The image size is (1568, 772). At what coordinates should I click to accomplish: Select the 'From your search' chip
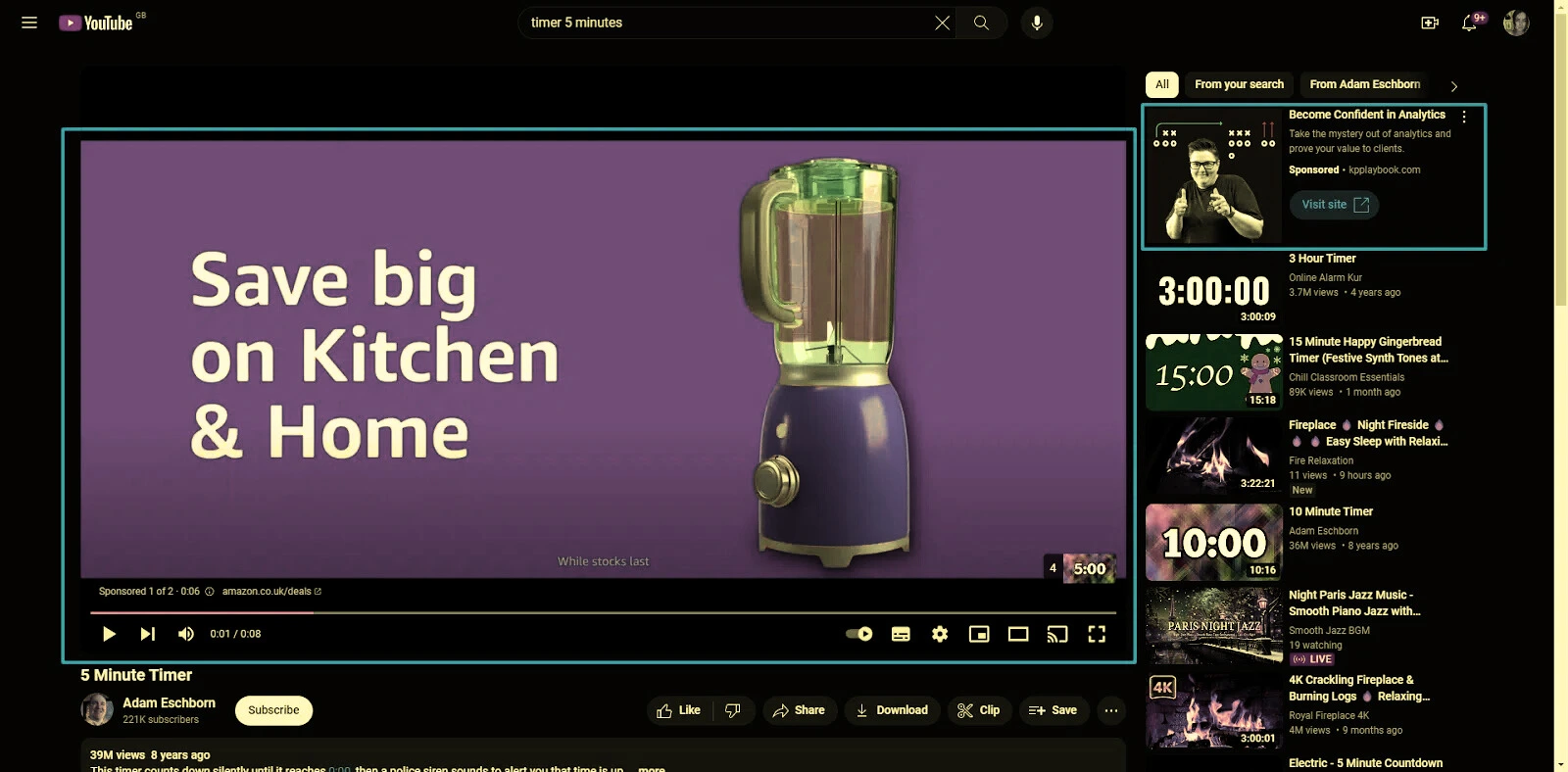[1239, 84]
